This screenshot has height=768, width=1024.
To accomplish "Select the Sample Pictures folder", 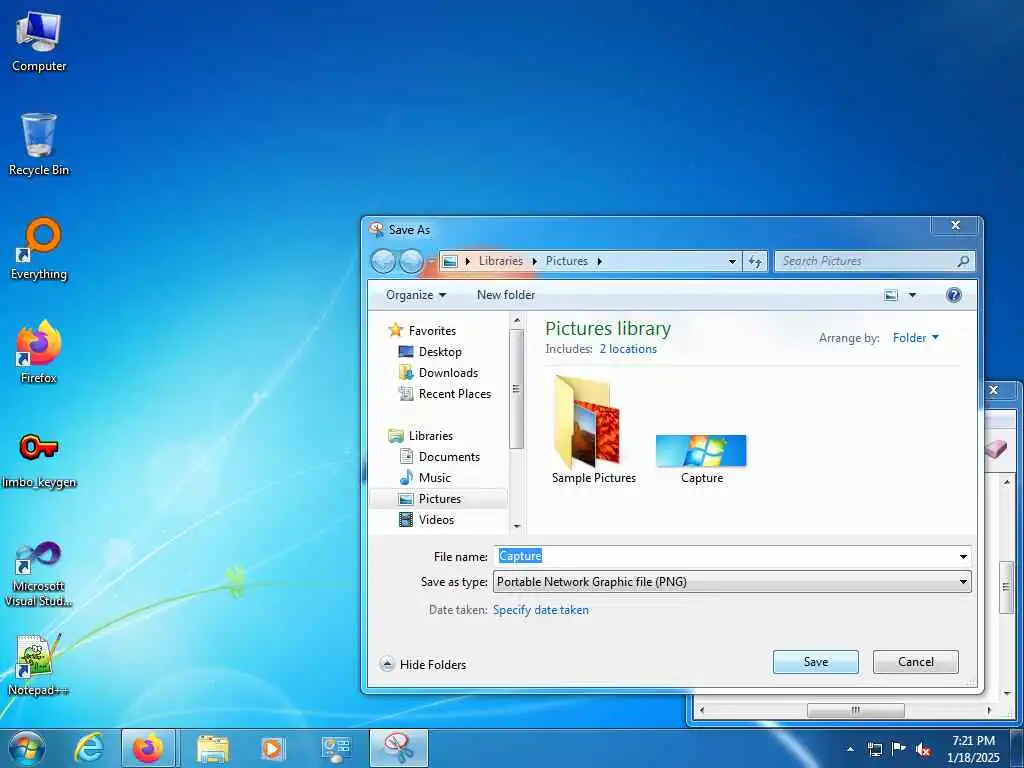I will click(593, 430).
